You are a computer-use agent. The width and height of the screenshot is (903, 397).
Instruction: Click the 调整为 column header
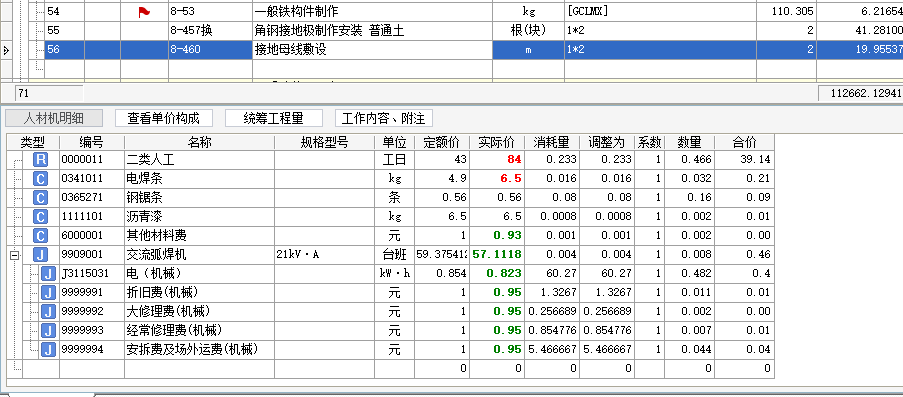click(x=606, y=142)
